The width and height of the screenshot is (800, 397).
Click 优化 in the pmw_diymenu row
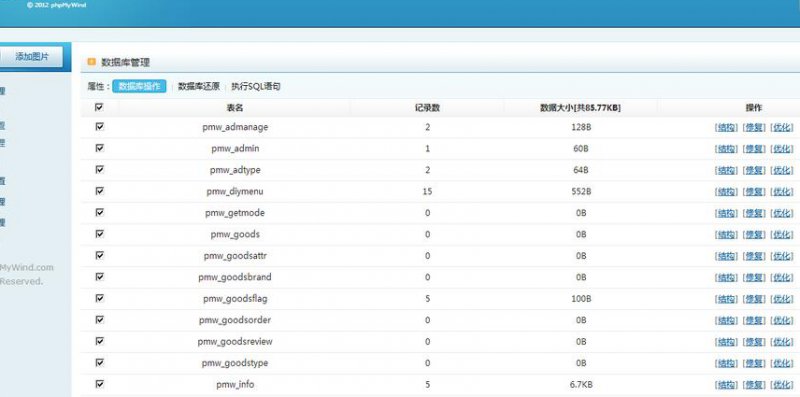coord(782,192)
